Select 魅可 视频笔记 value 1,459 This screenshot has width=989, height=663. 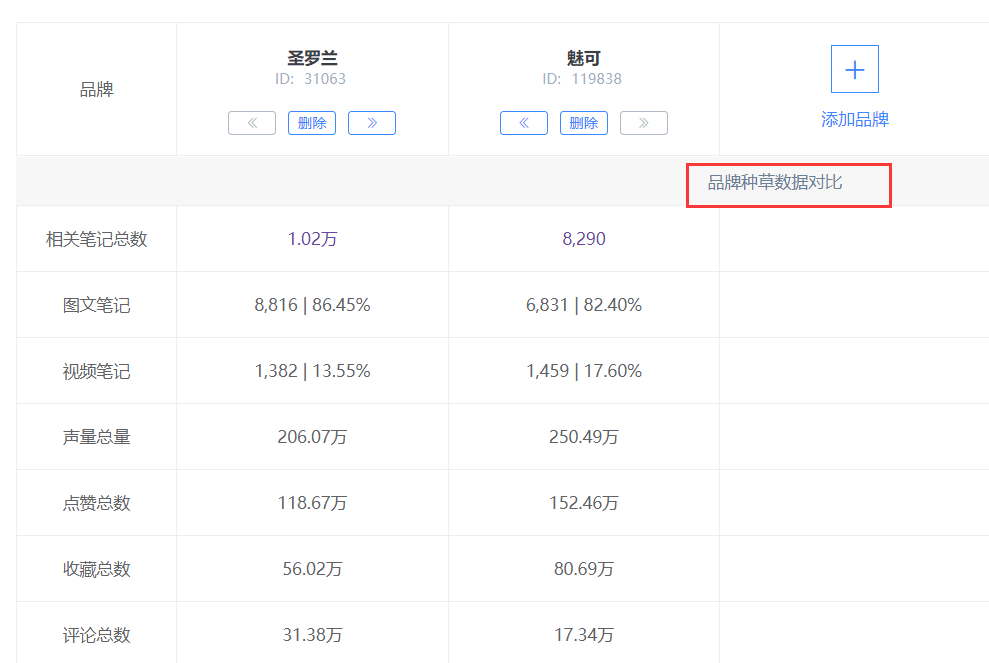[547, 371]
